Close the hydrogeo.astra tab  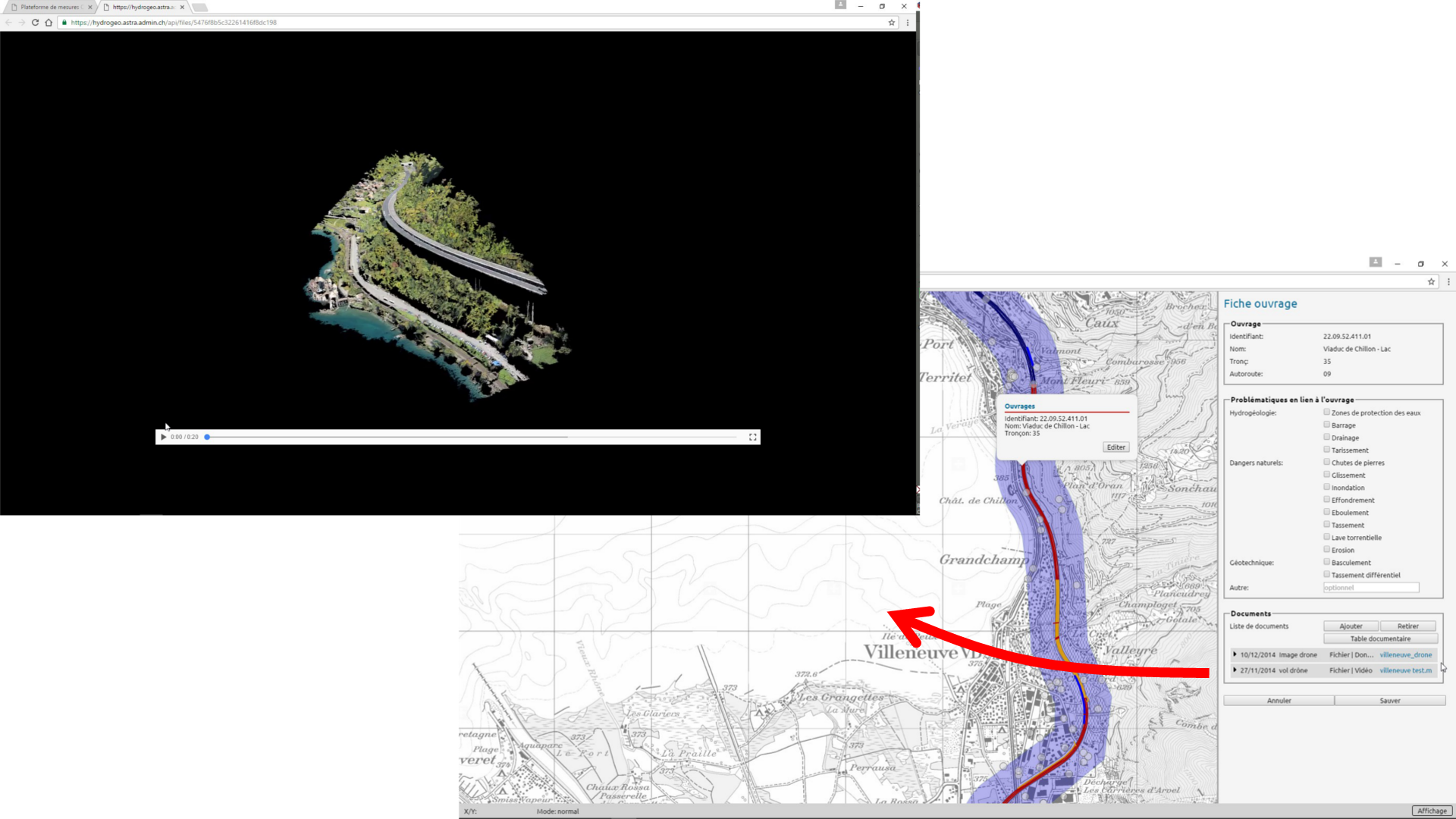tap(182, 7)
